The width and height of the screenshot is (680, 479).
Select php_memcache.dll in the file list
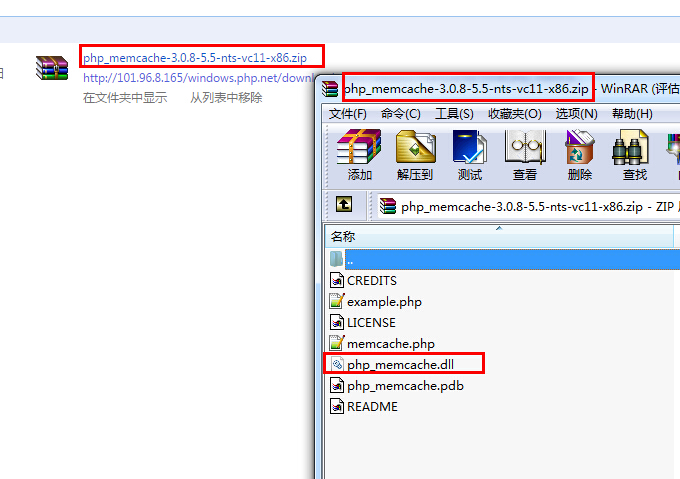[x=400, y=365]
